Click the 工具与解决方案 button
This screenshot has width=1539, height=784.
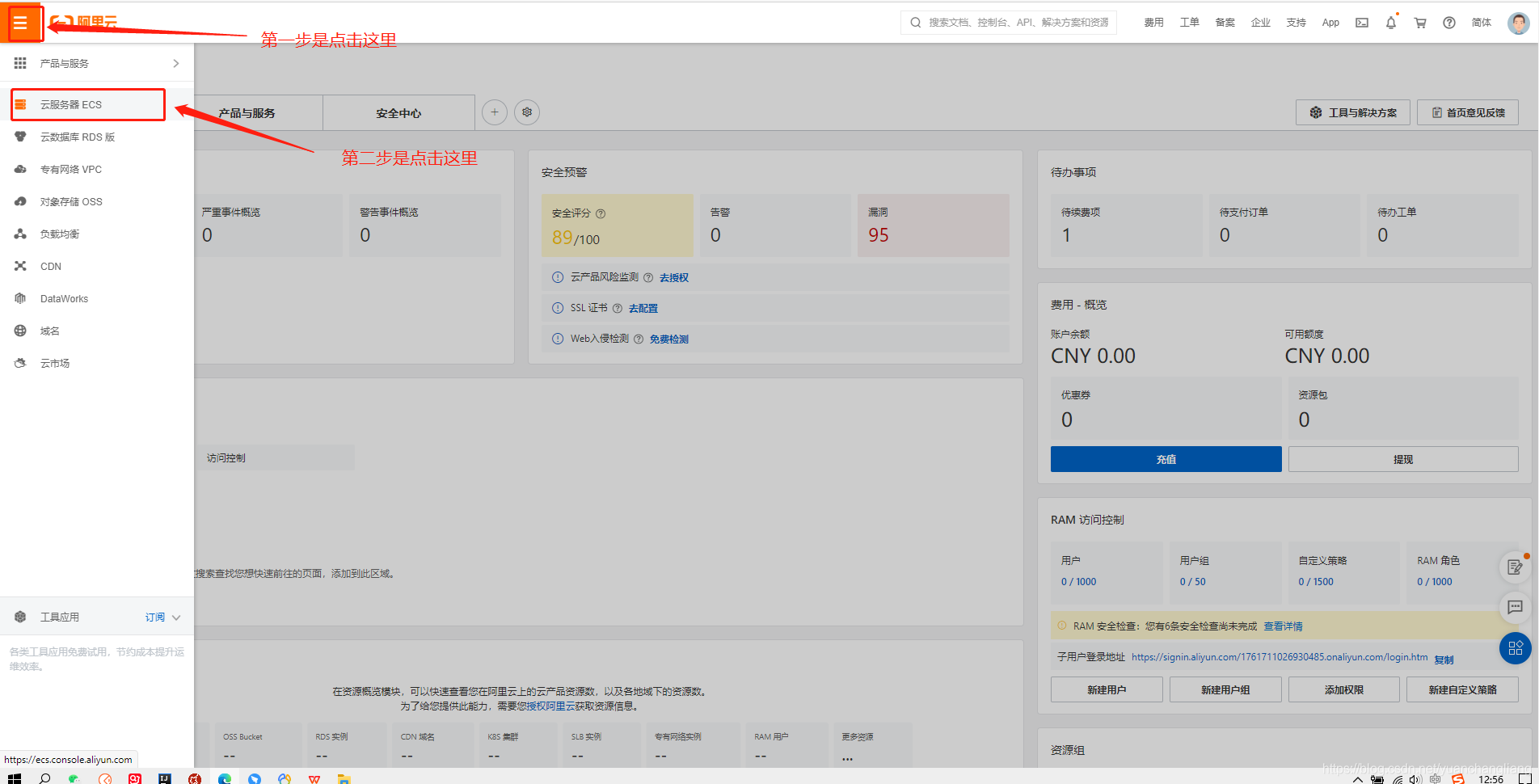click(x=1353, y=112)
